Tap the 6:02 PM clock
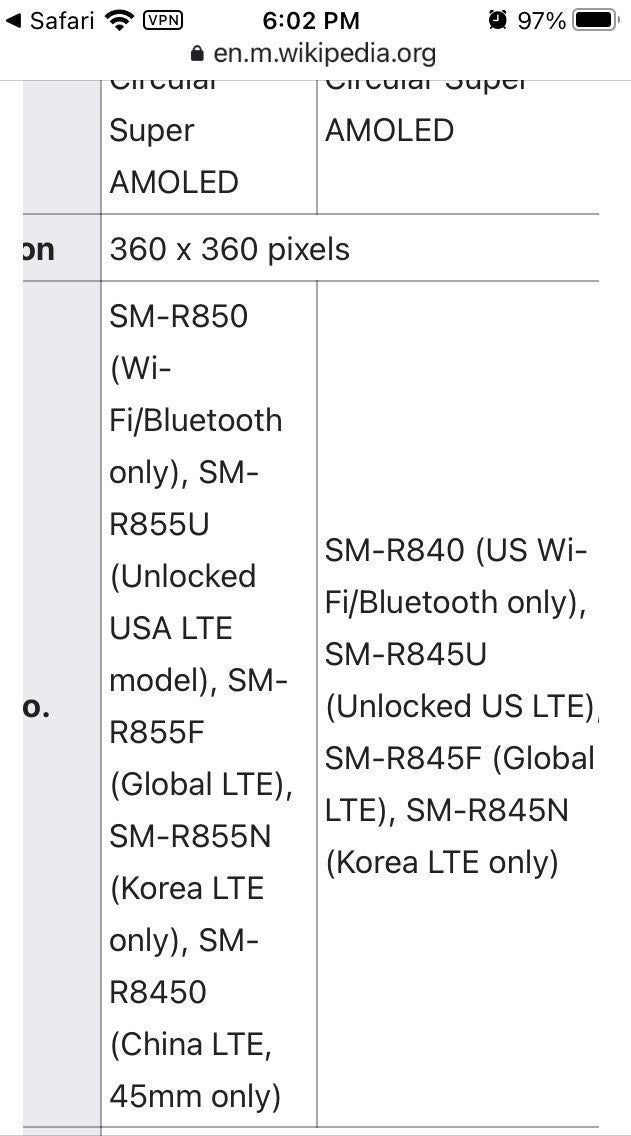Screen dimensions: 631x1136 click(311, 20)
